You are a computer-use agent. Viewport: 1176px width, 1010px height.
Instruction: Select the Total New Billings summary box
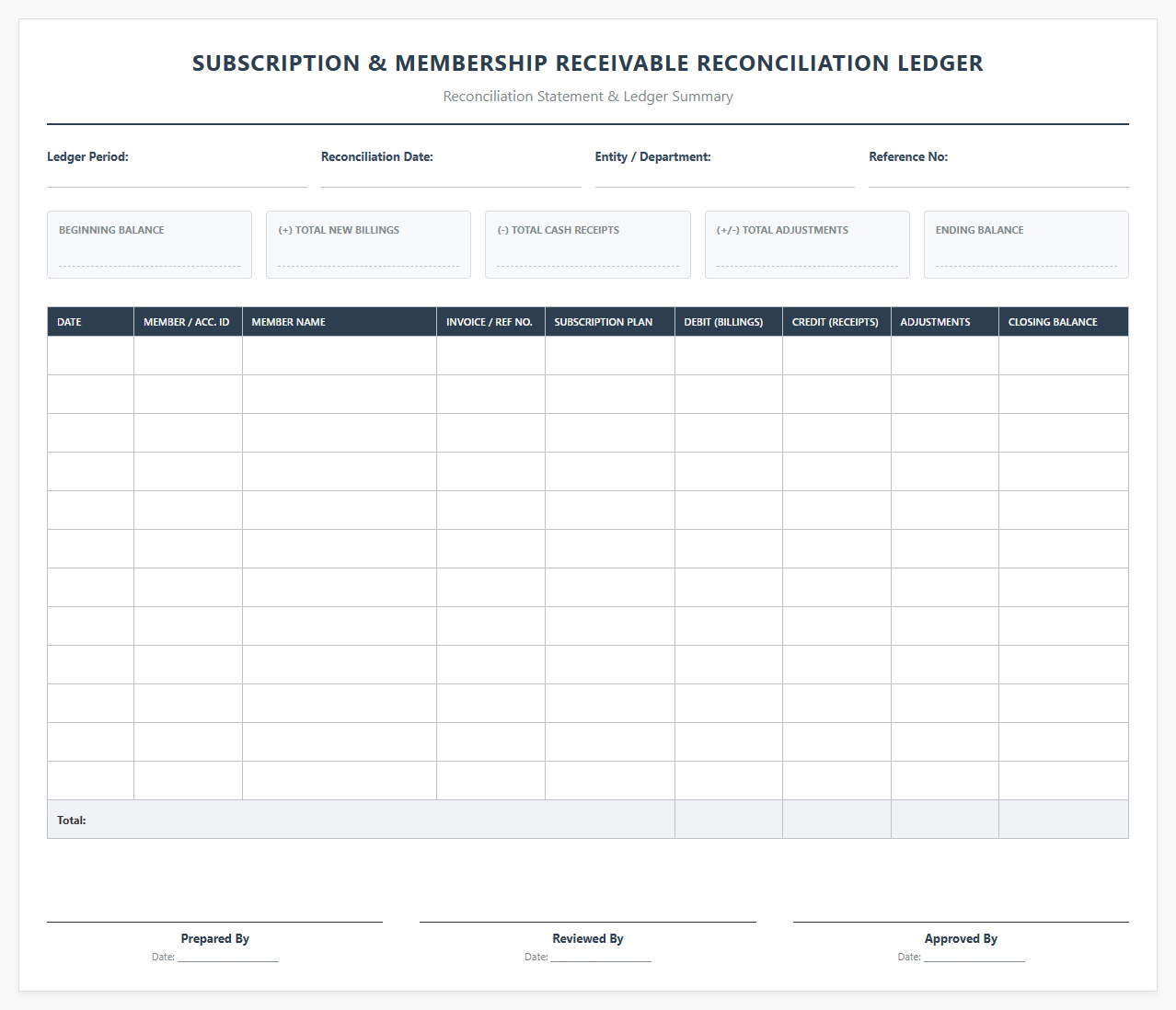(368, 245)
